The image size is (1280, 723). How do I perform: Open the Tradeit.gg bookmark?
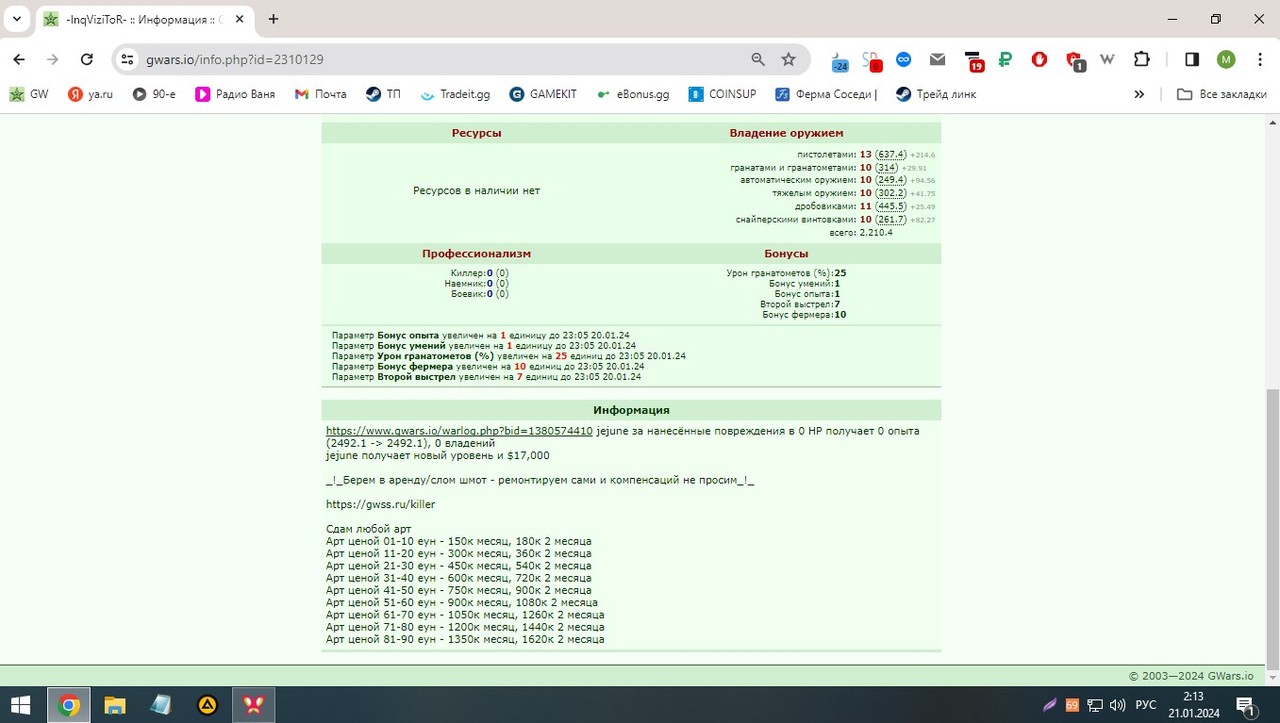(x=456, y=94)
